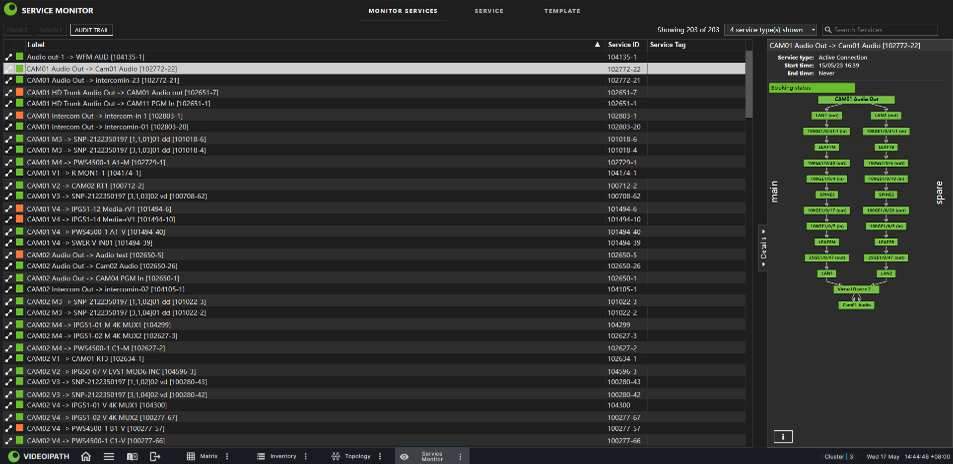Click the Enable button
Viewport: 953px width, 464px height.
(17, 30)
